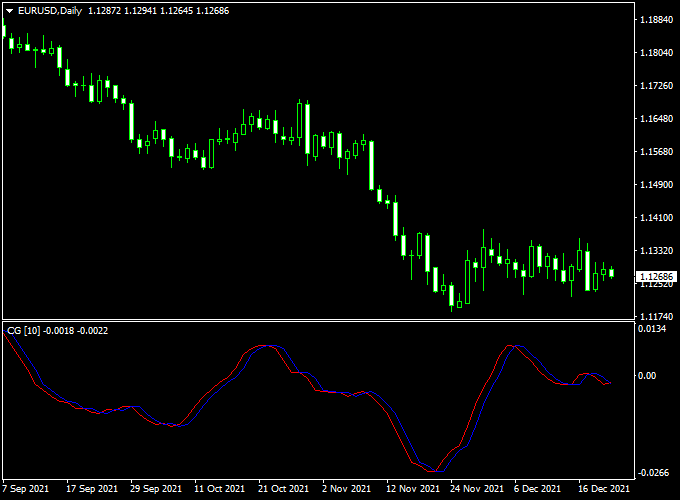Click the 1.14900 price scale level
The height and width of the screenshot is (500, 680).
pyautogui.click(x=656, y=185)
